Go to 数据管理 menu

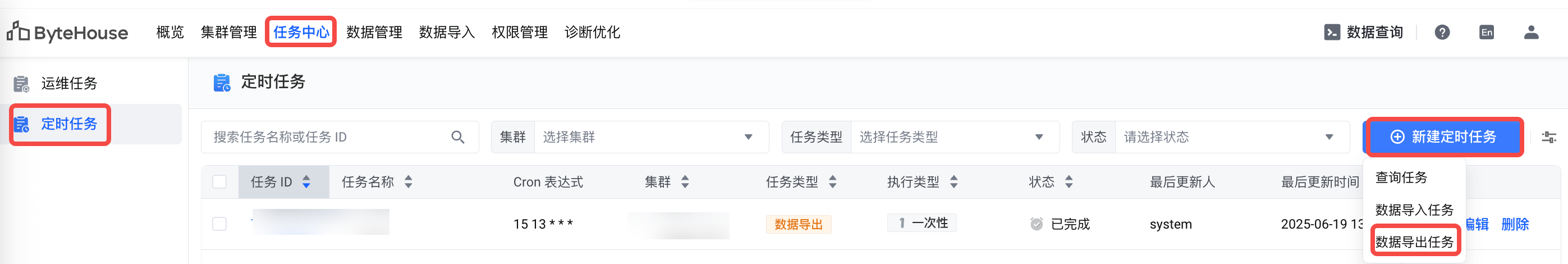(x=374, y=33)
